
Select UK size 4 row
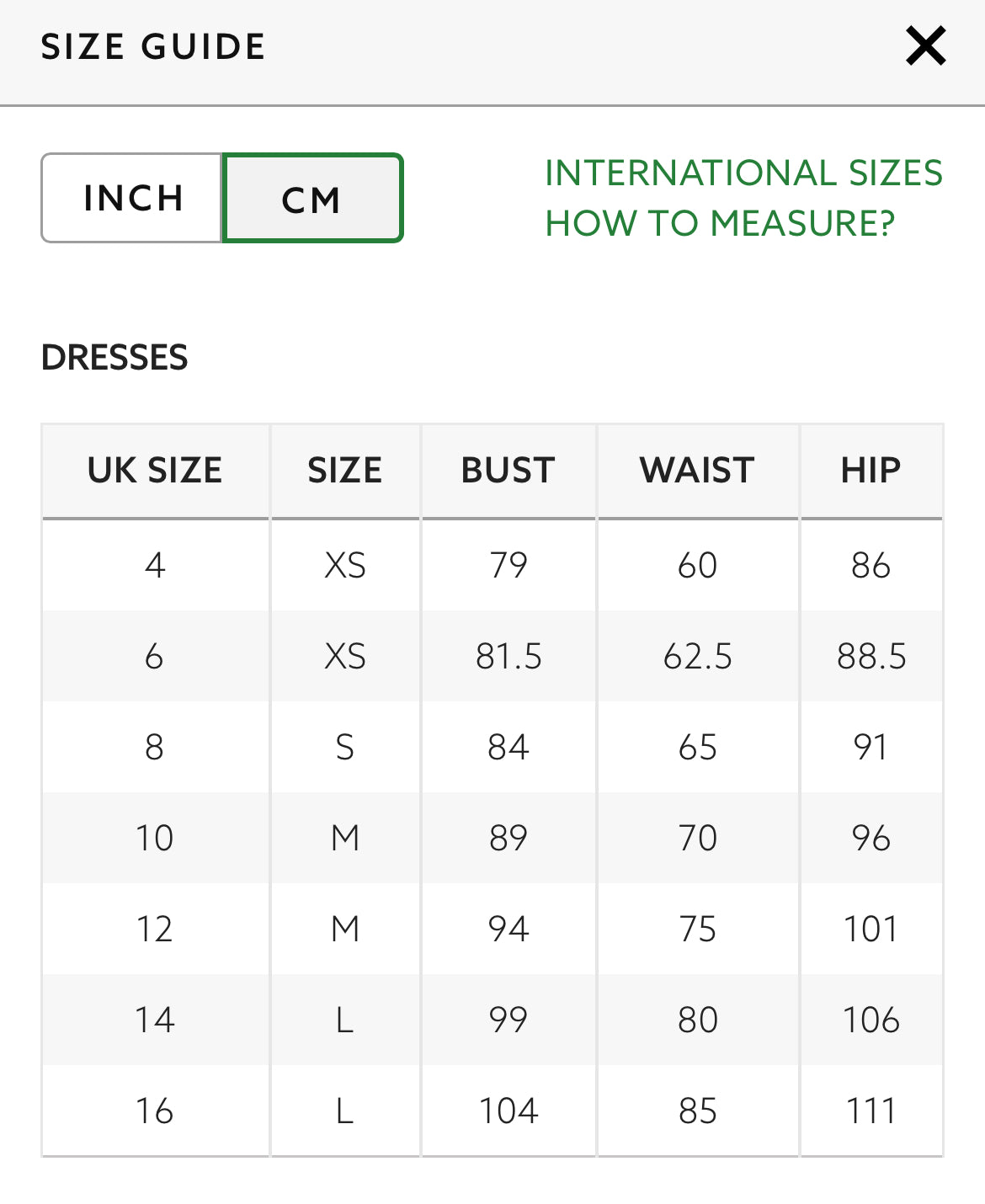[155, 565]
